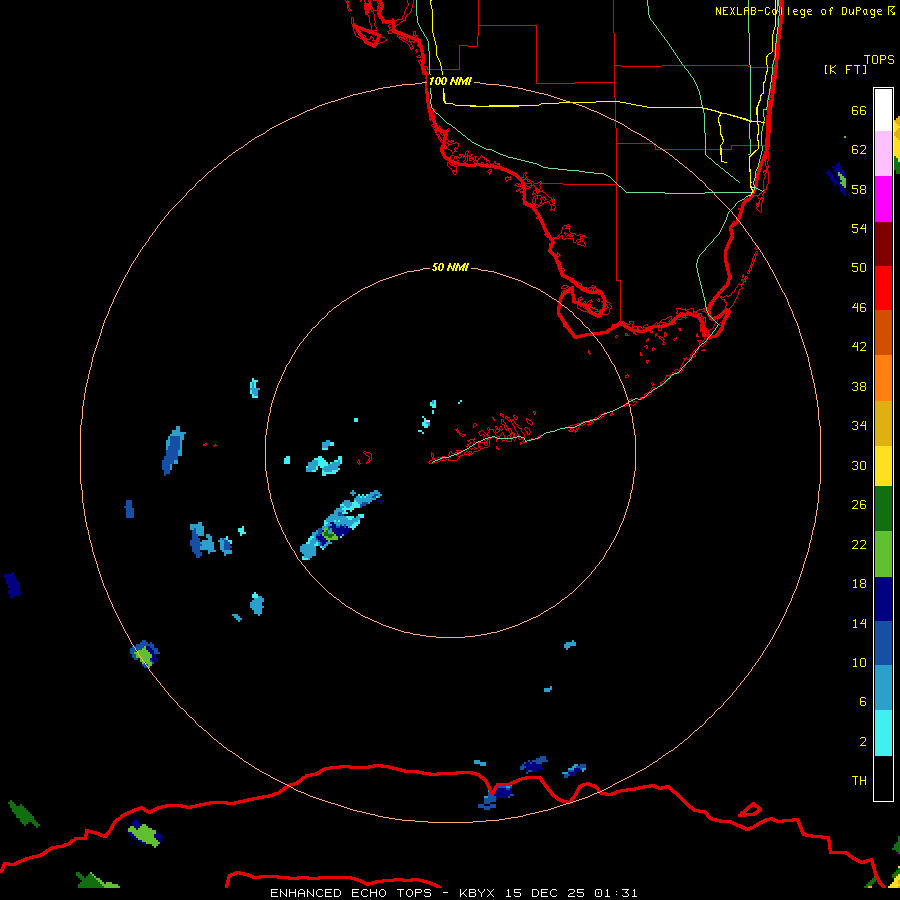Click the TH legend label

(859, 781)
